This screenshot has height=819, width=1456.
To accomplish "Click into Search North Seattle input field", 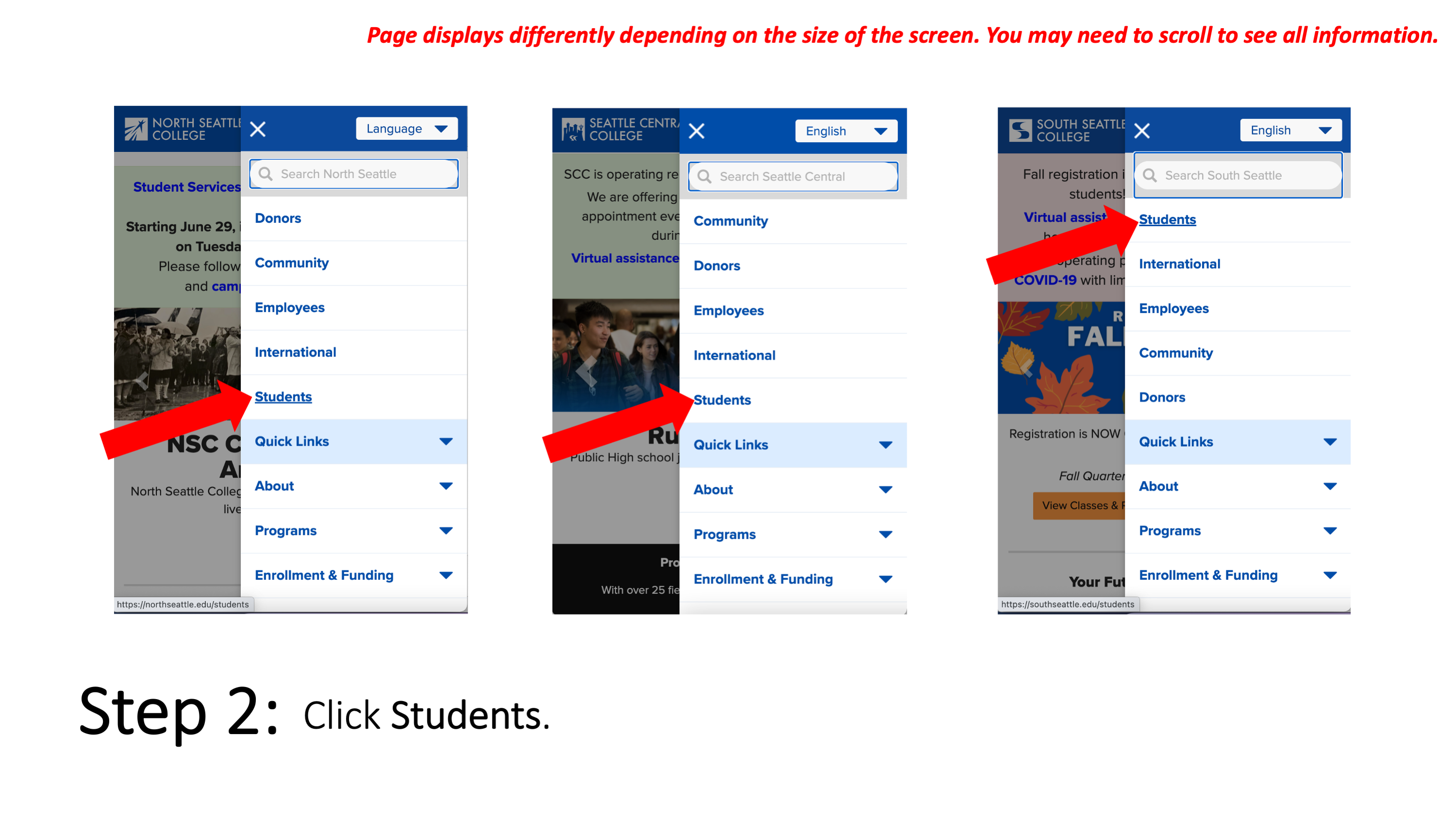I will [x=354, y=175].
